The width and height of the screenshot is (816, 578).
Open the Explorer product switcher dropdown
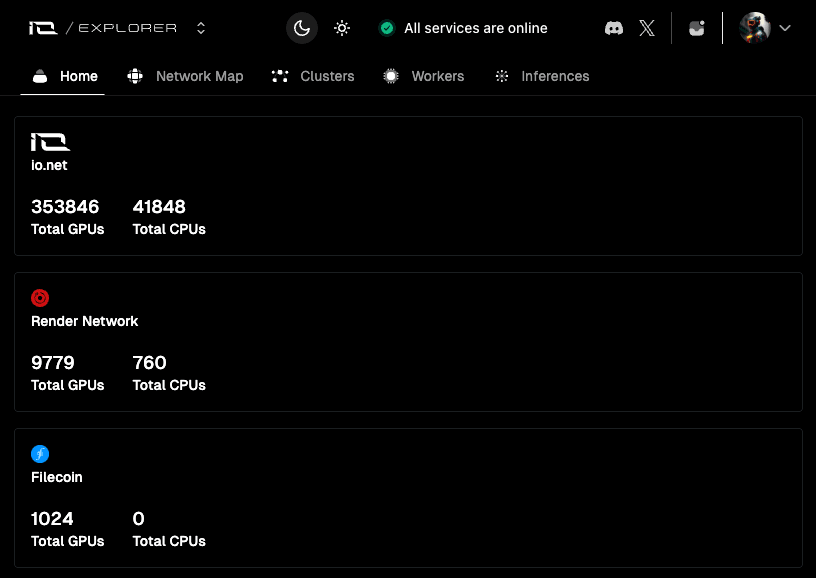pos(201,28)
